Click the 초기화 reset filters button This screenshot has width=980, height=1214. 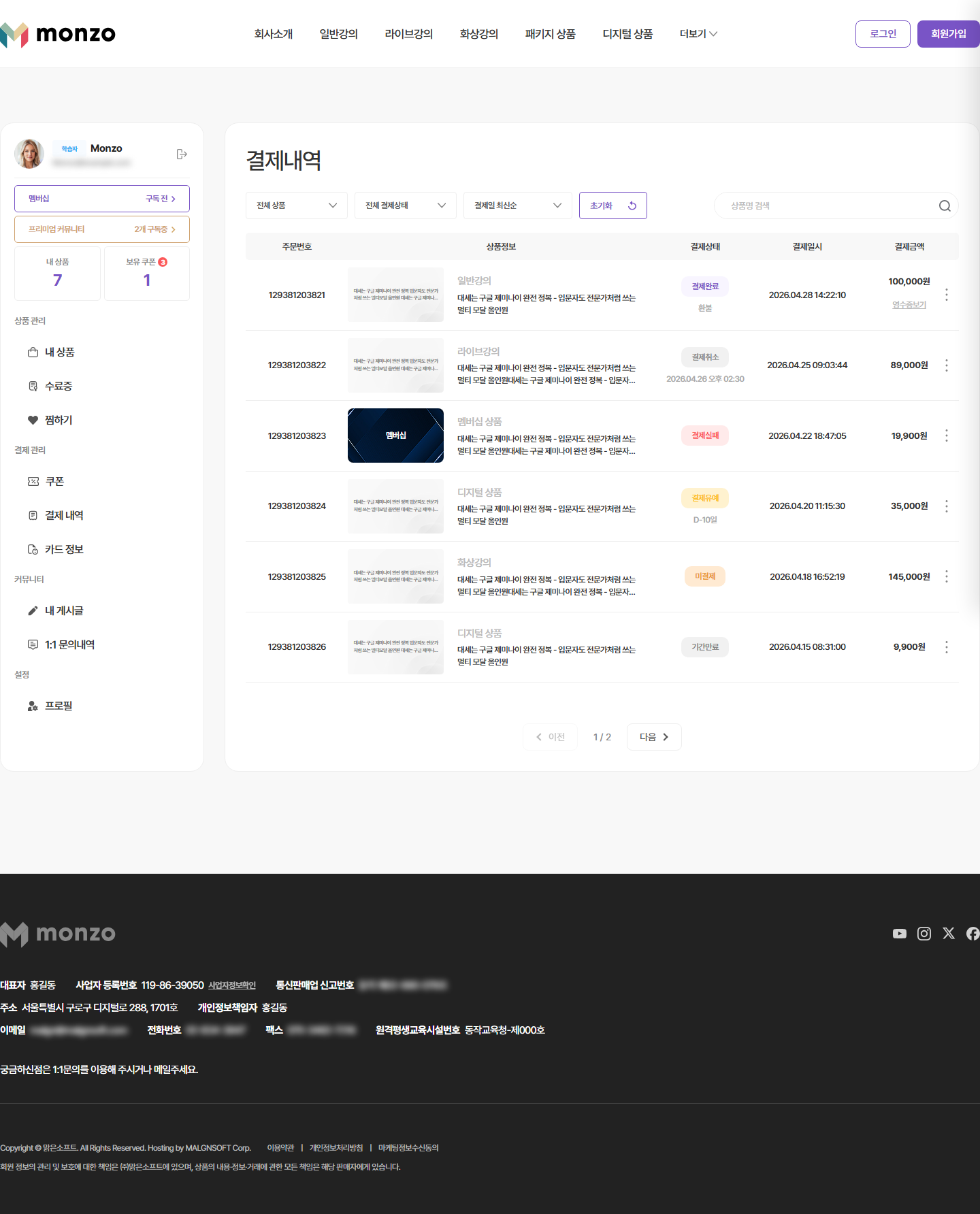[x=613, y=206]
